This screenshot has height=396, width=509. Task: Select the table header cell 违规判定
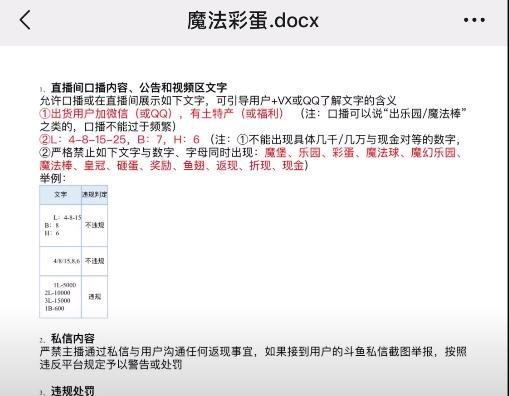[x=95, y=195]
